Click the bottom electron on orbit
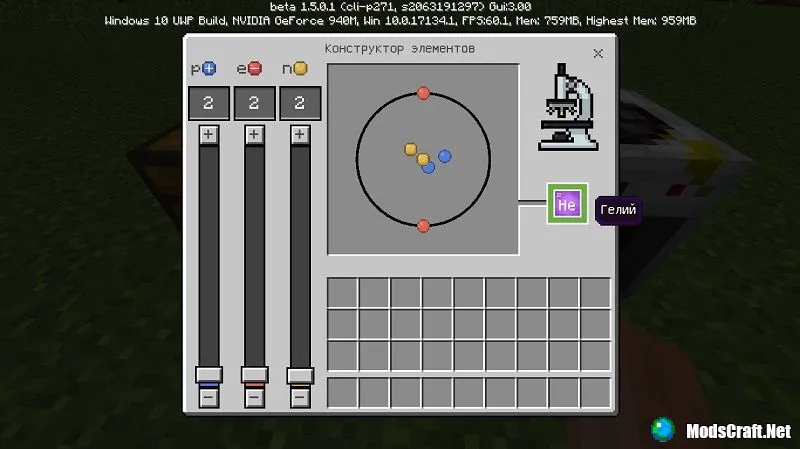The width and height of the screenshot is (800, 449). (x=423, y=225)
